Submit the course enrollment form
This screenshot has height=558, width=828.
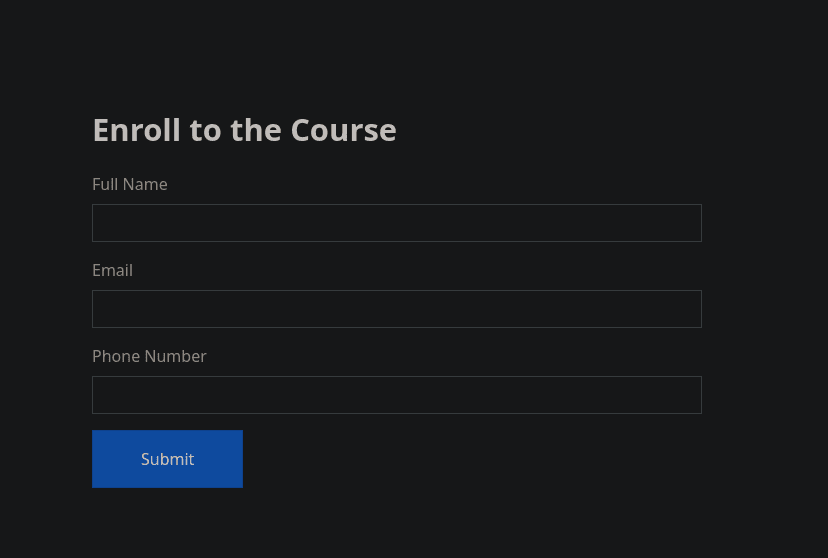coord(167,459)
